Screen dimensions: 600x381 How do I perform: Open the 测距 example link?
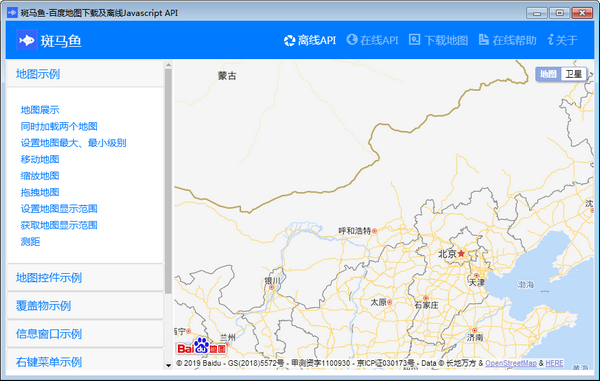click(30, 242)
